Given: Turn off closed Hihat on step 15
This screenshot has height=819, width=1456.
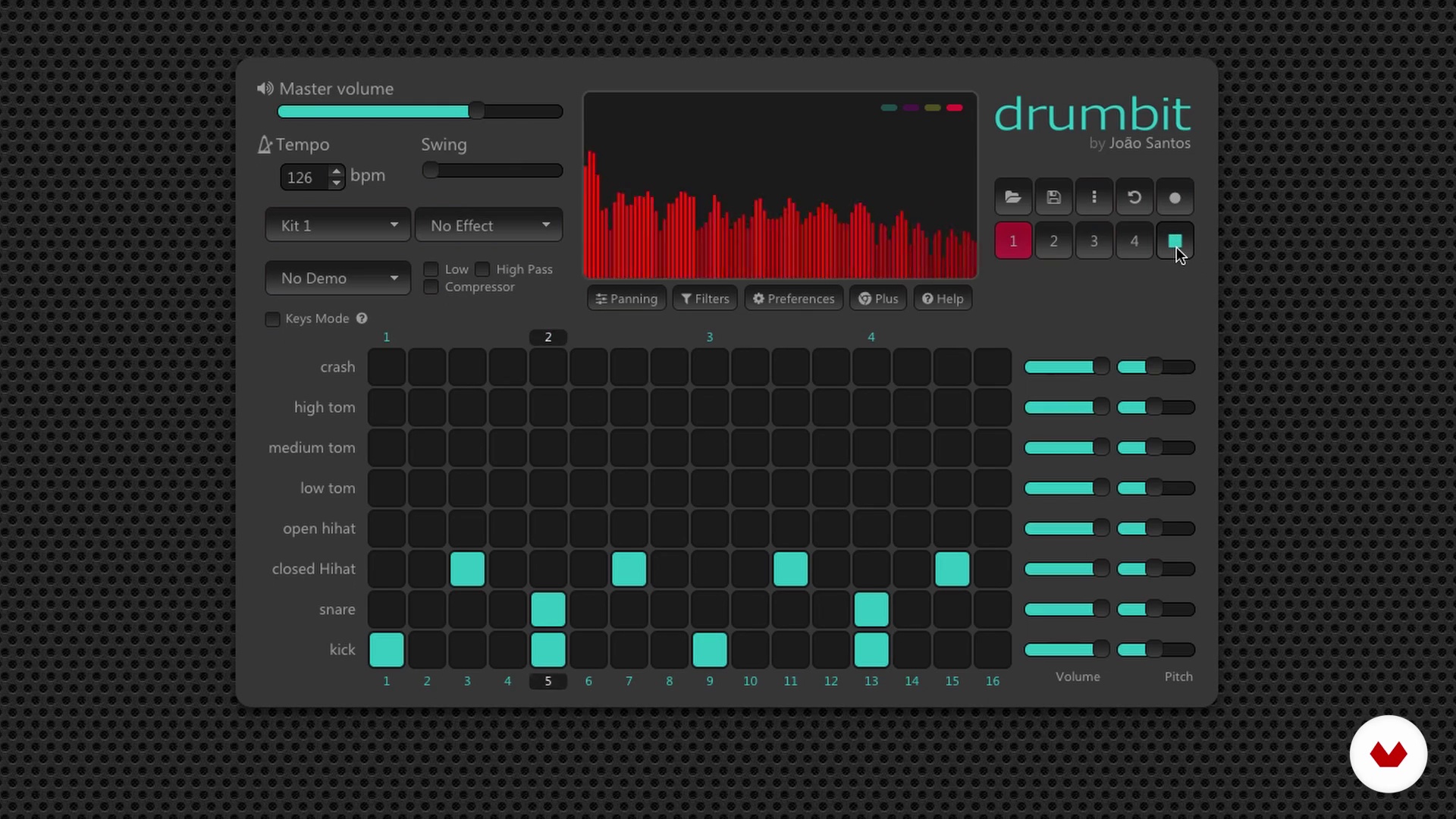Looking at the screenshot, I should [952, 569].
